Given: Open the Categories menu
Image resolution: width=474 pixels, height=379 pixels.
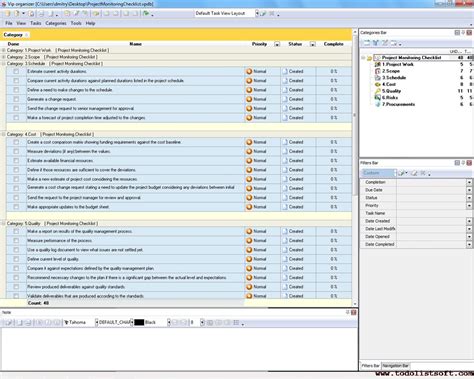Looking at the screenshot, I should point(56,23).
